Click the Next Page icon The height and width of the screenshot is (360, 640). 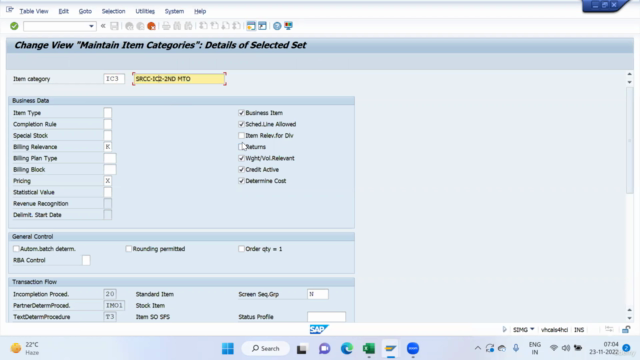coord(225,26)
